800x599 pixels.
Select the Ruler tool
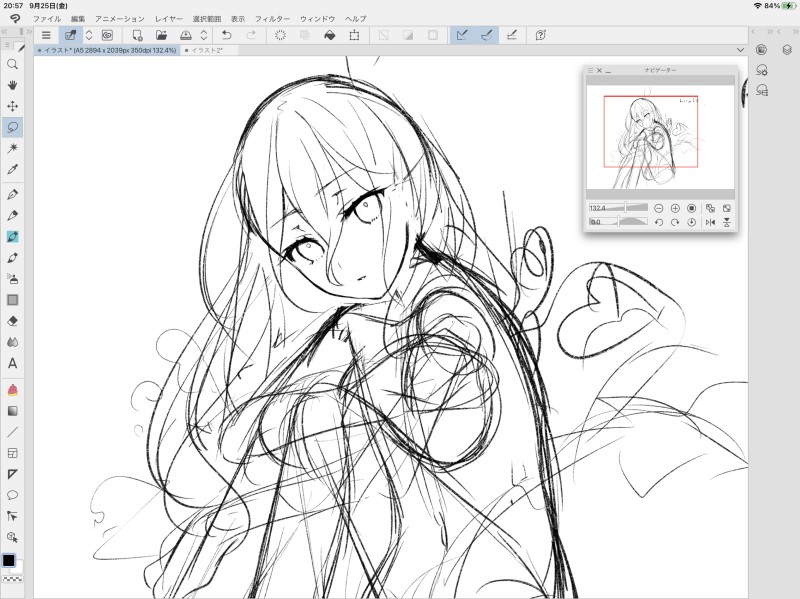[13, 474]
